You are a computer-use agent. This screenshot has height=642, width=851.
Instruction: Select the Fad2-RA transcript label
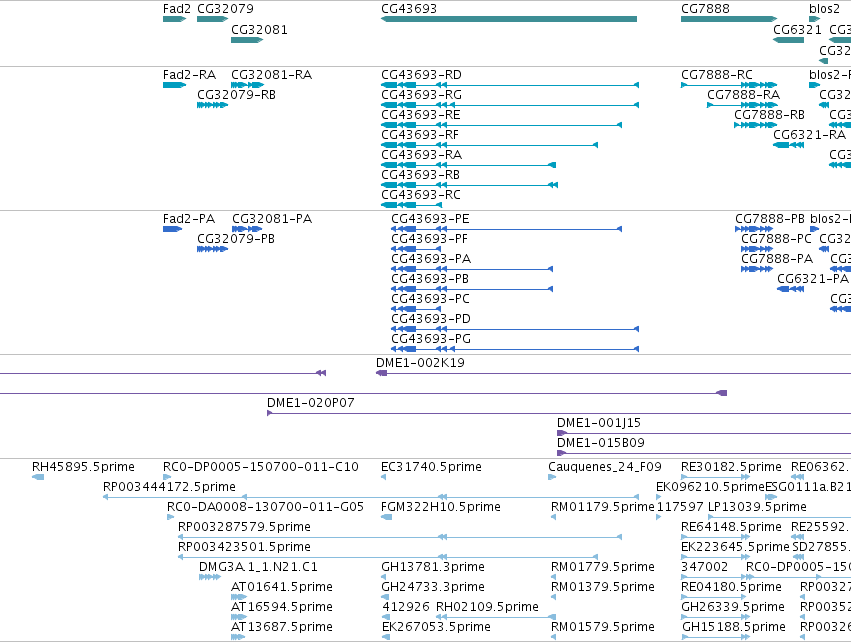[x=189, y=75]
